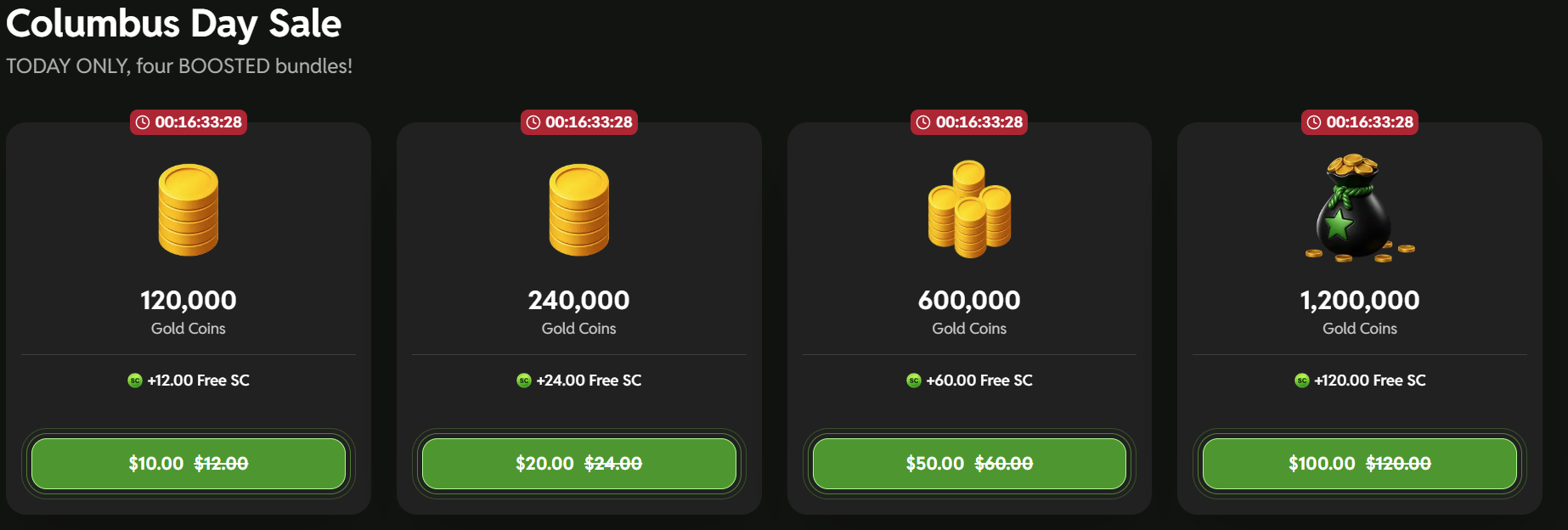The image size is (1568, 530).
Task: Click the green SC coin icon beside +12.00
Action: (x=135, y=381)
